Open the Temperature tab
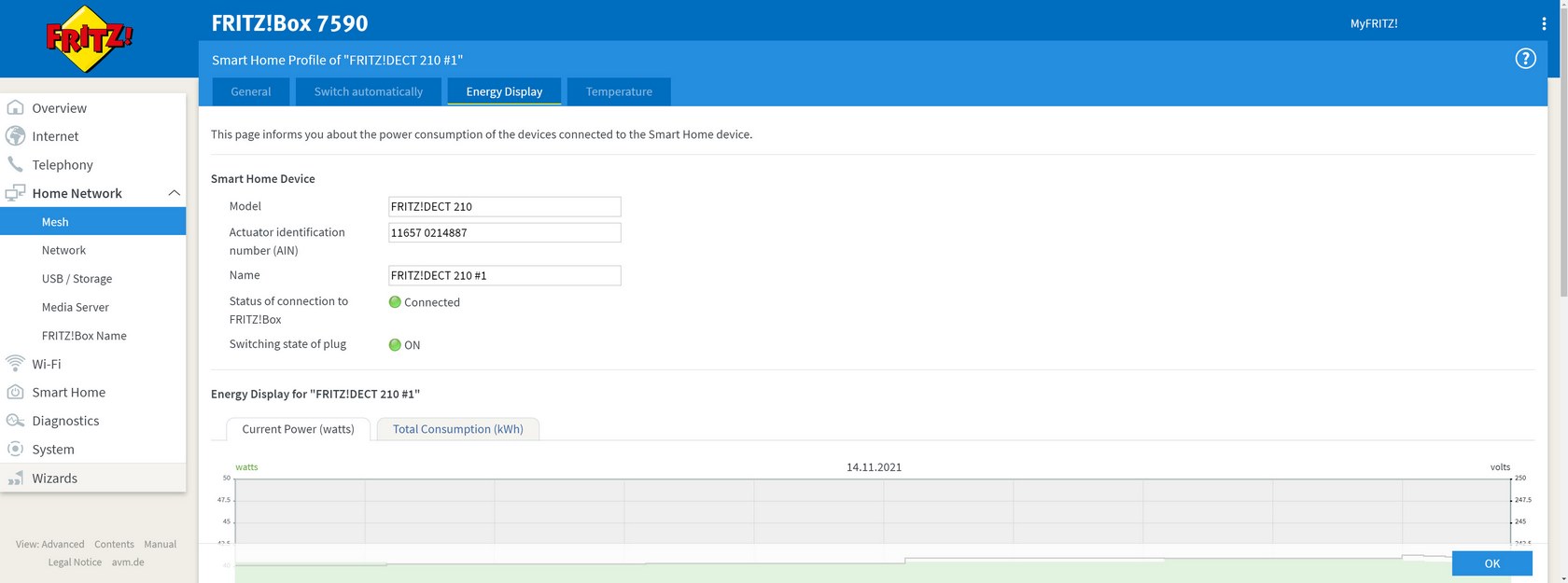 (x=619, y=91)
